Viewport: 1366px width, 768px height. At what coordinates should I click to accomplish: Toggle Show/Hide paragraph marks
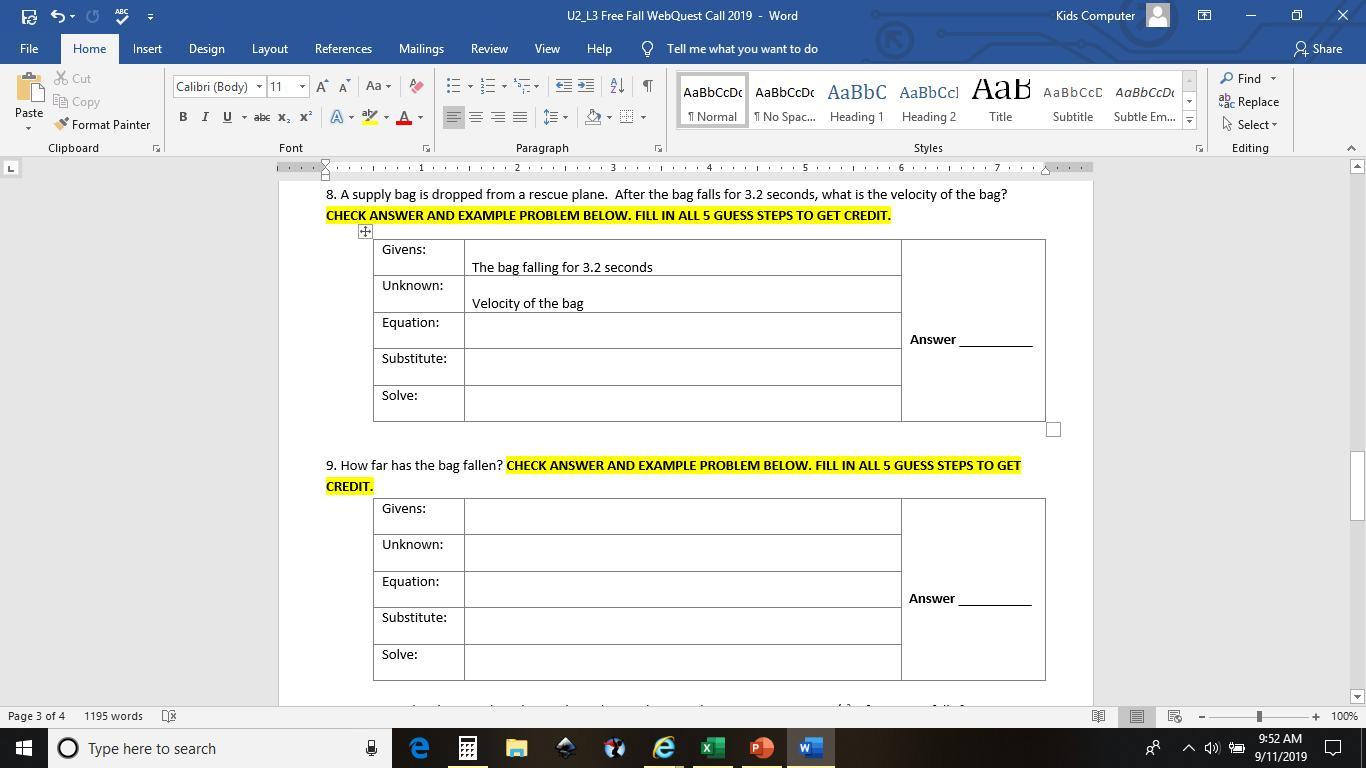click(x=648, y=87)
